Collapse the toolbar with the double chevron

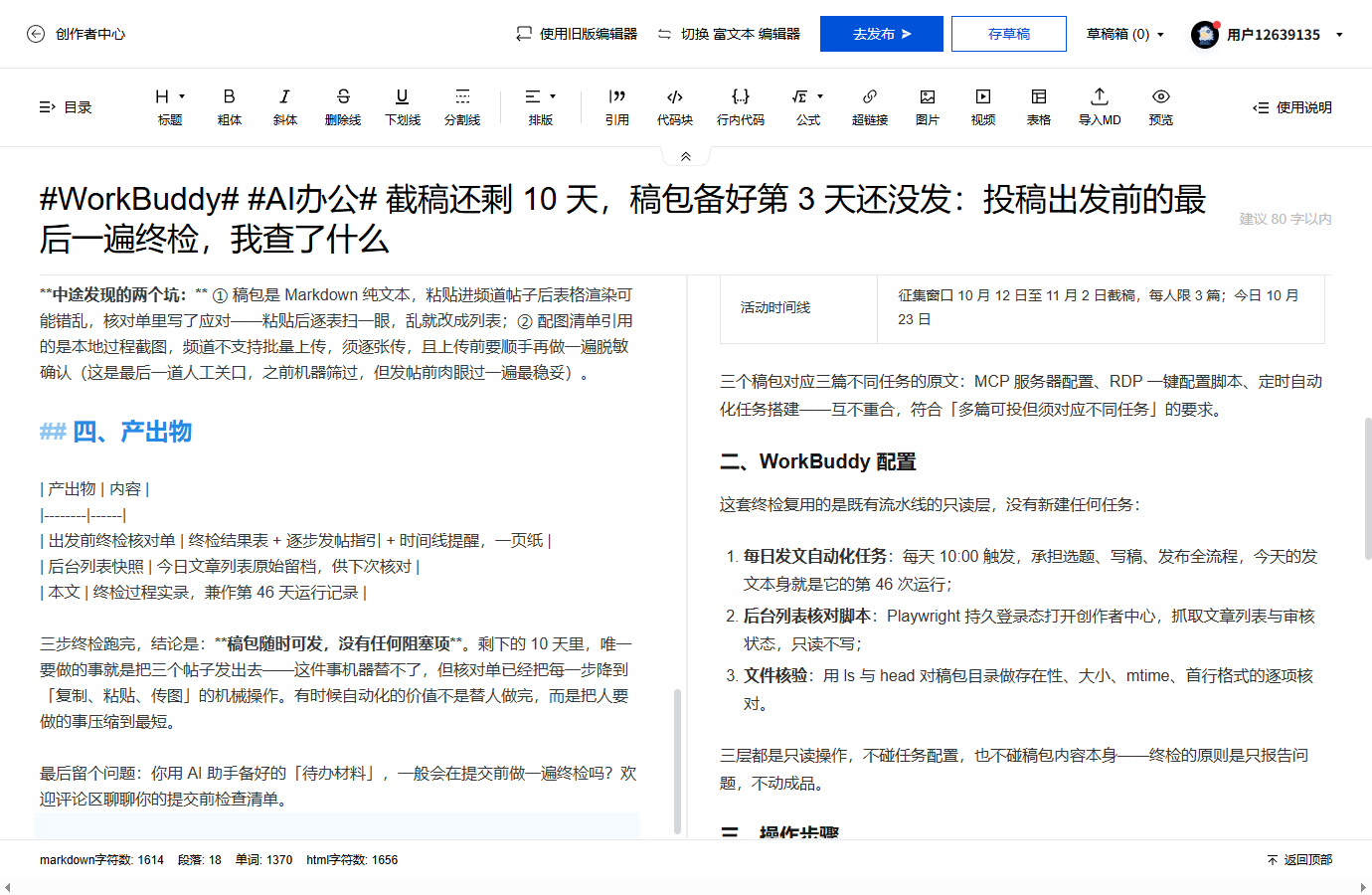[x=686, y=156]
